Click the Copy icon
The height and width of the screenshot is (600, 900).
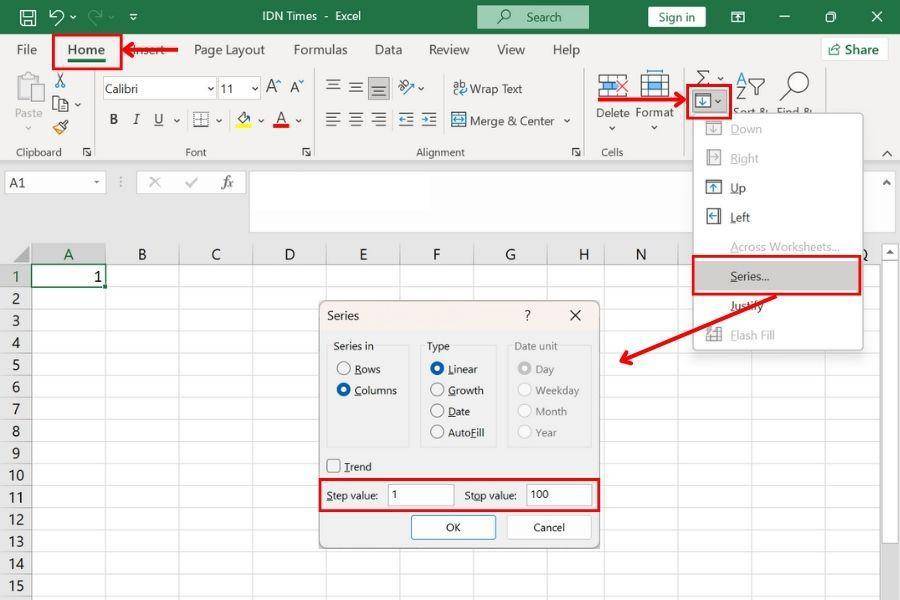60,104
